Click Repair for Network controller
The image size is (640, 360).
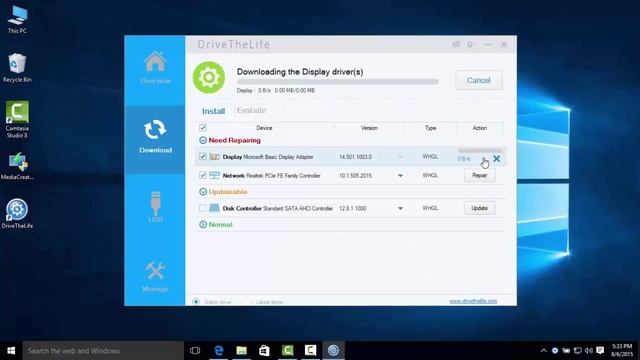coord(480,176)
